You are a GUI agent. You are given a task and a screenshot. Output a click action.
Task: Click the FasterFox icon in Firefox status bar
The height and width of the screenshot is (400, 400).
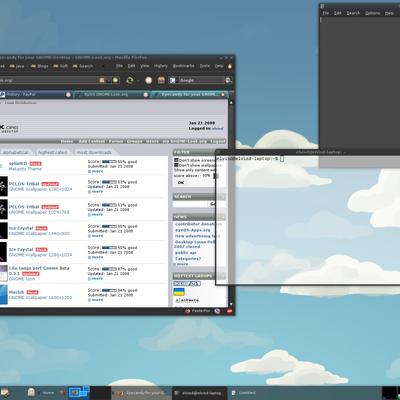pyautogui.click(x=187, y=311)
